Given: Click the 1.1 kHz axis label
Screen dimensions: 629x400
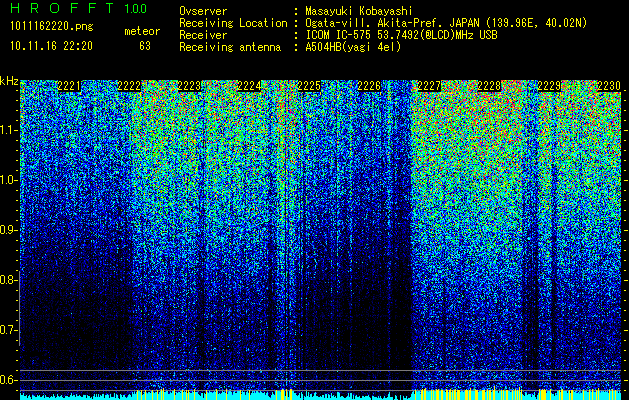Looking at the screenshot, I should 8,131.
